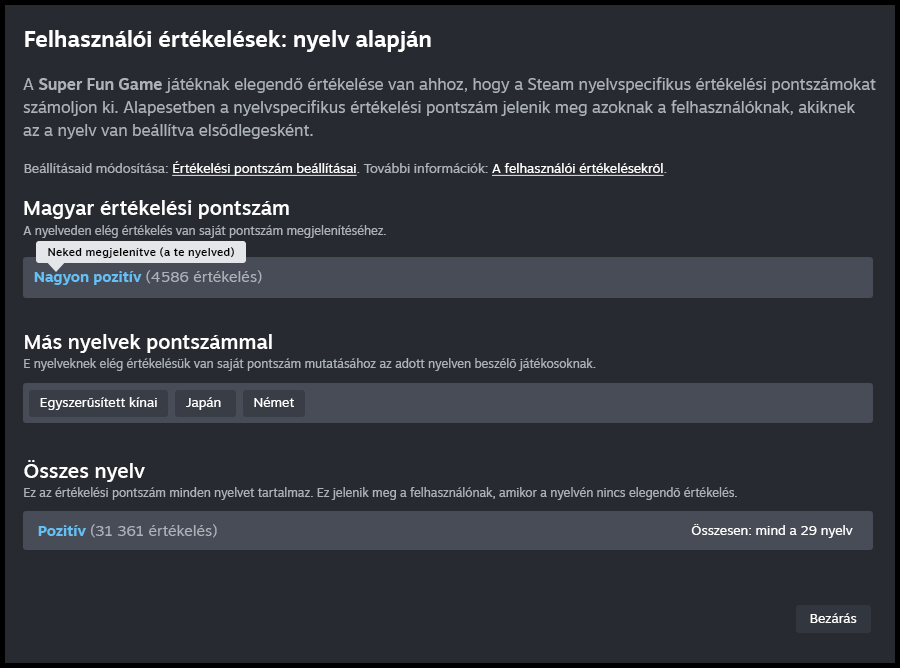Image resolution: width=900 pixels, height=668 pixels.
Task: Click the Neked megjelenítve tooltip
Action: 140,251
